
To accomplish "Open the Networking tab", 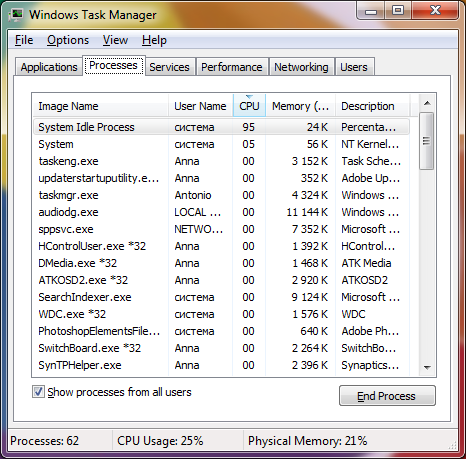I will point(301,67).
